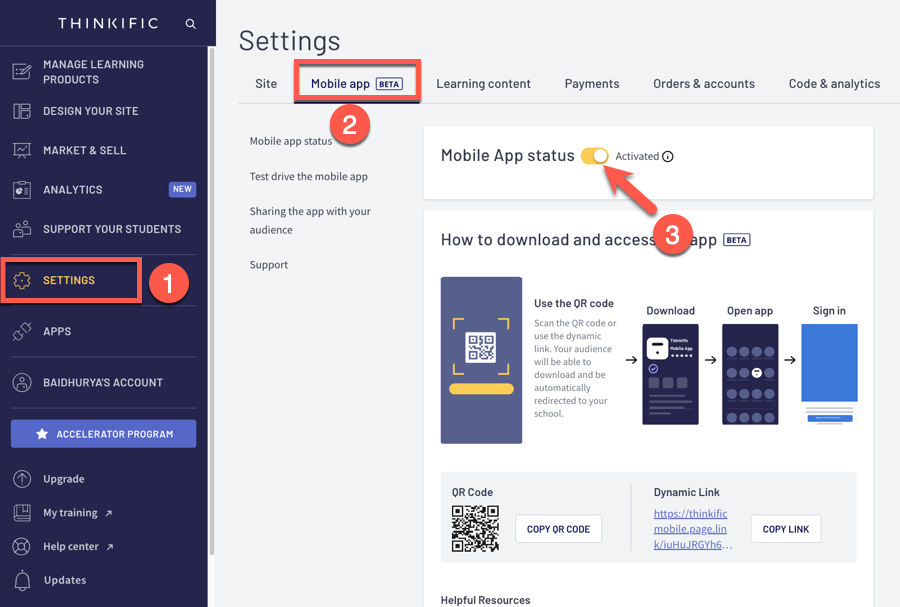900x607 pixels.
Task: Open the thinkificmobile dynamic link
Action: click(693, 529)
